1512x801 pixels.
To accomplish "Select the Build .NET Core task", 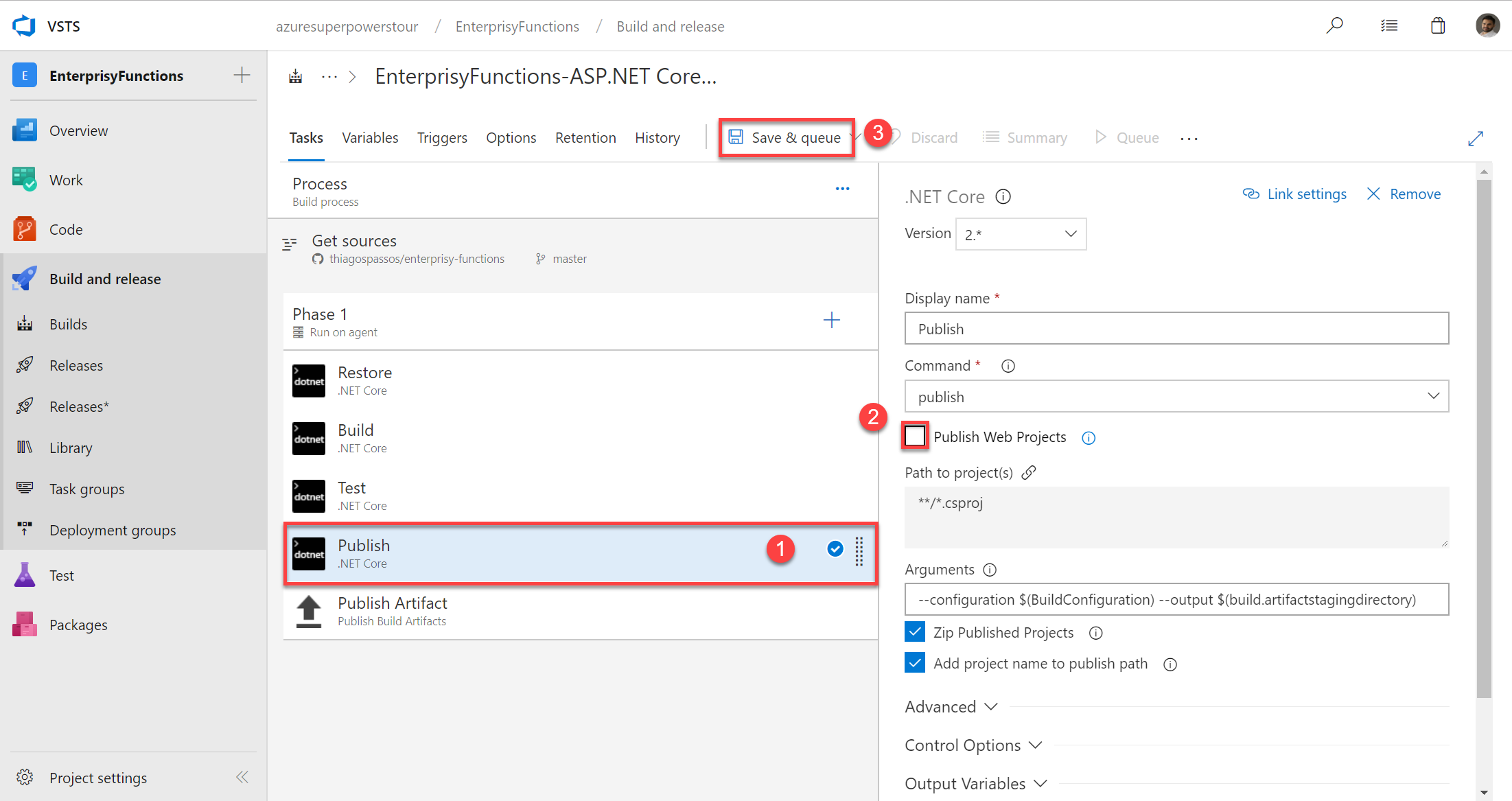I will pyautogui.click(x=581, y=438).
